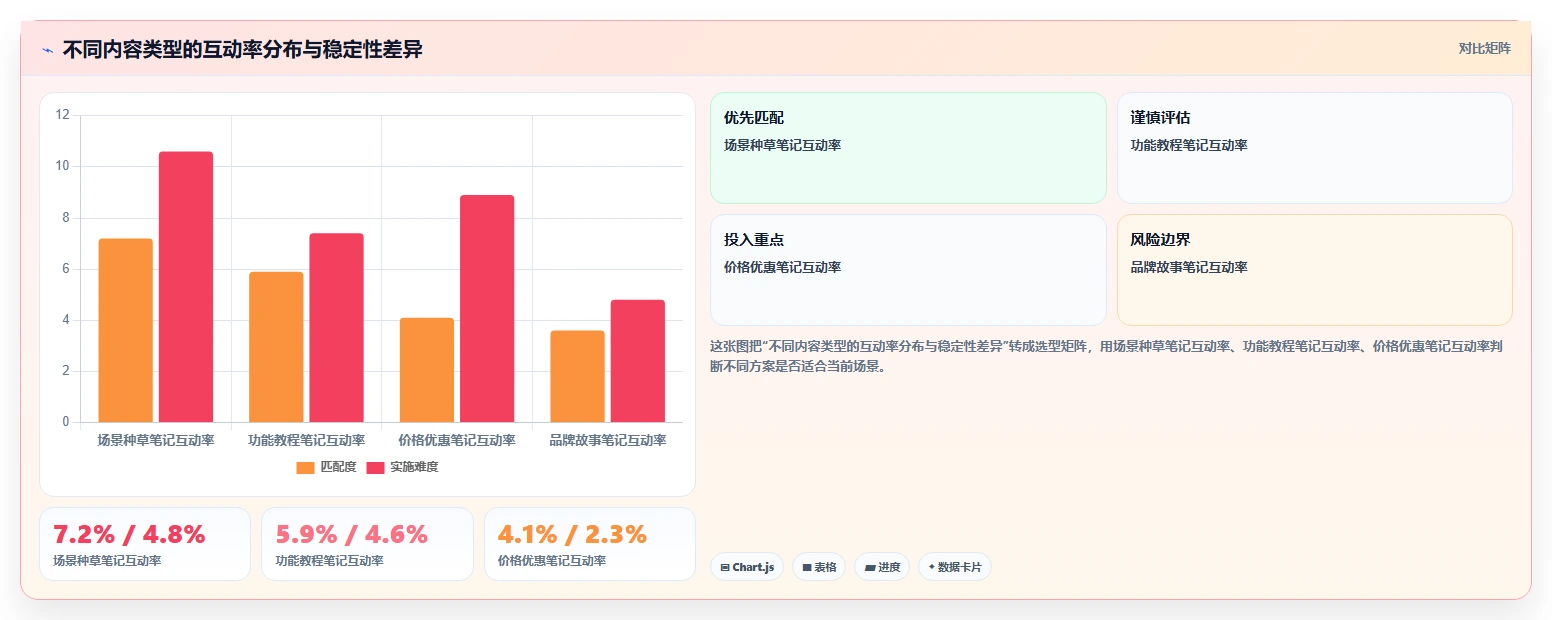Click the orange 匹配度 bar for 品牌故事笔记互动率
Screen dimensions: 1552x620
tap(577, 376)
